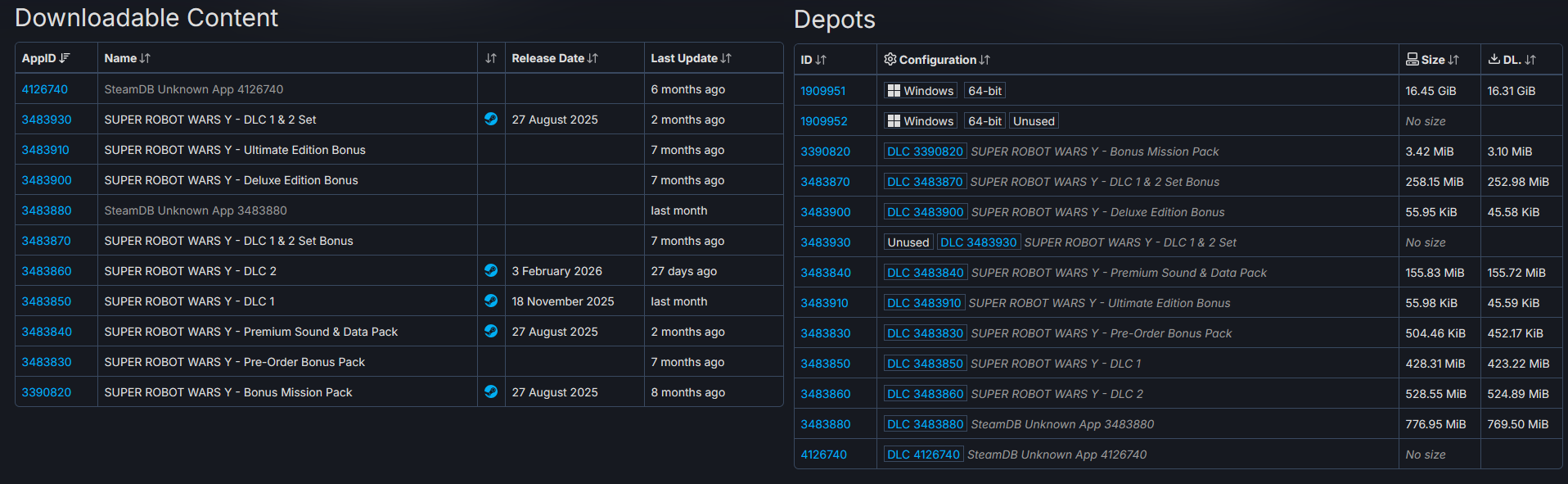This screenshot has height=484, width=1568.
Task: Click Windows logo icon in depot 1909952 row
Action: (x=894, y=121)
